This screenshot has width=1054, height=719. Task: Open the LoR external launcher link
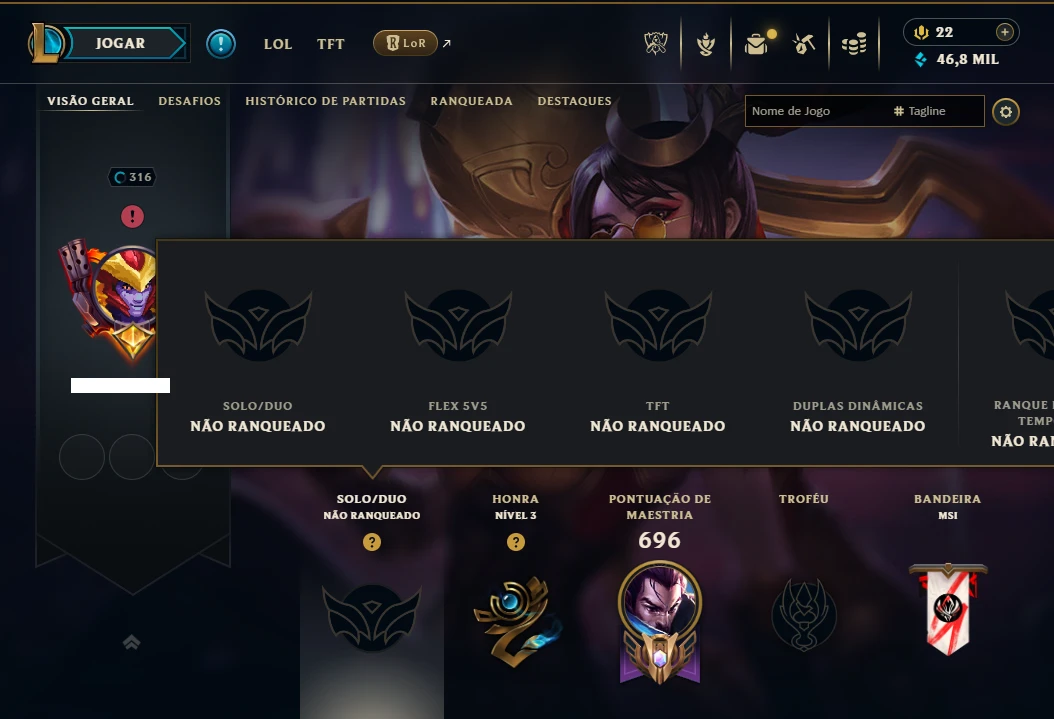click(x=405, y=43)
